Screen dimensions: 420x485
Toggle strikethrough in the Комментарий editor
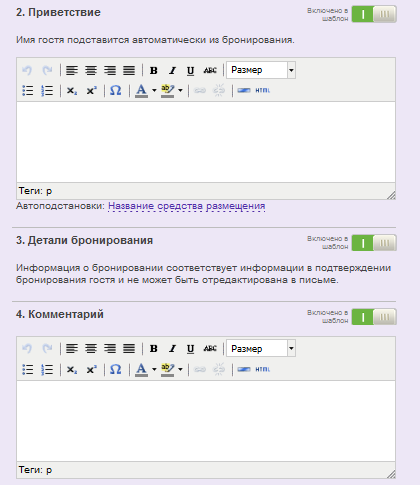click(210, 349)
